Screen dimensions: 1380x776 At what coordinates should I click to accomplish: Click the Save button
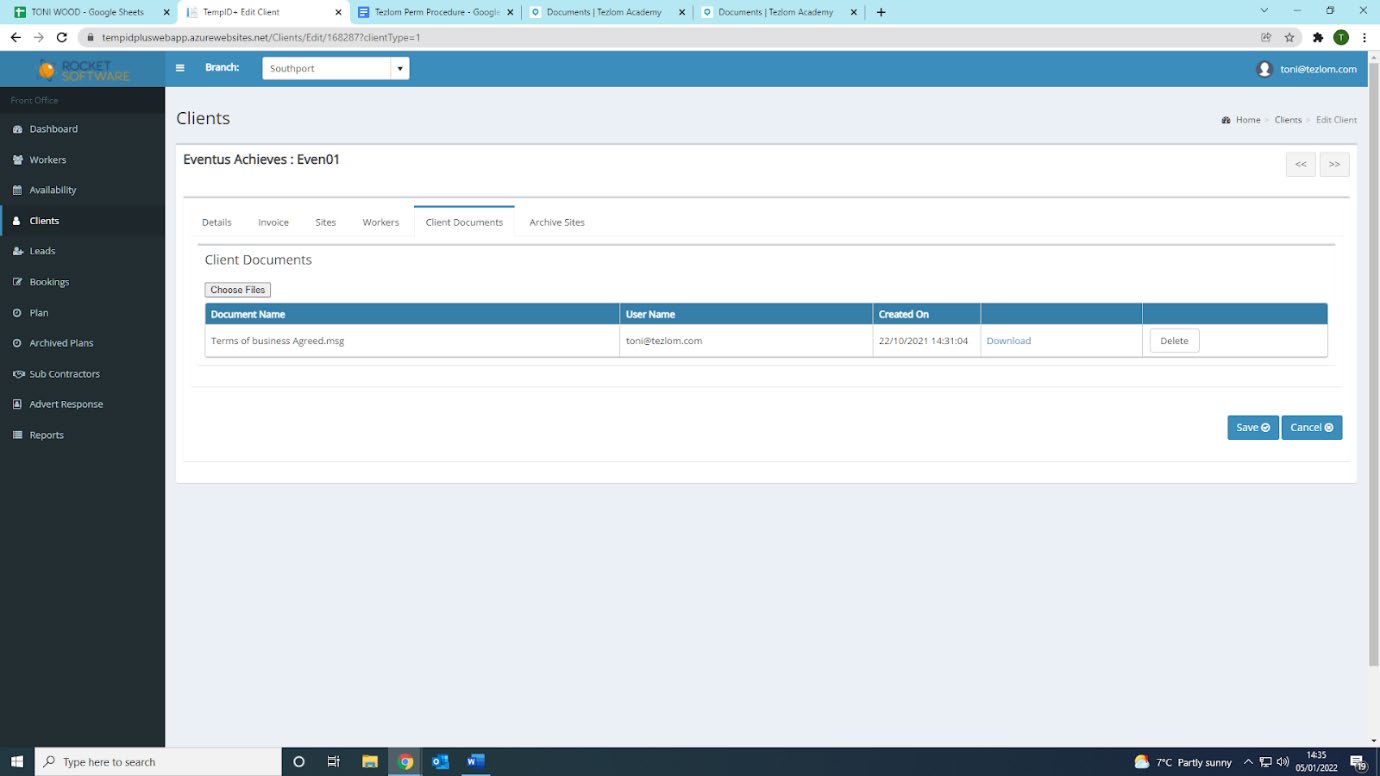[x=1252, y=427]
